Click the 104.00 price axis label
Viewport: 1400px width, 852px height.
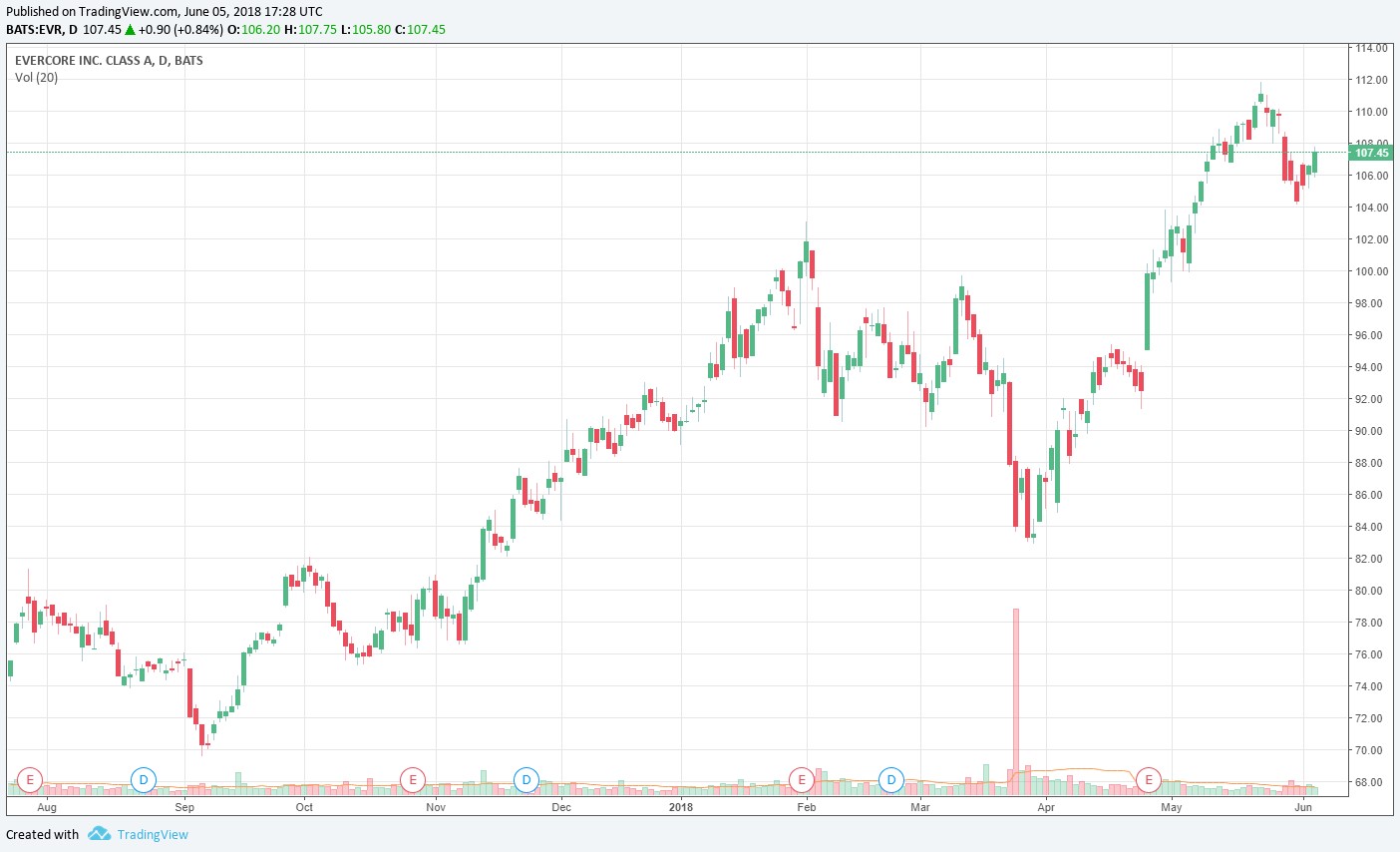1371,208
